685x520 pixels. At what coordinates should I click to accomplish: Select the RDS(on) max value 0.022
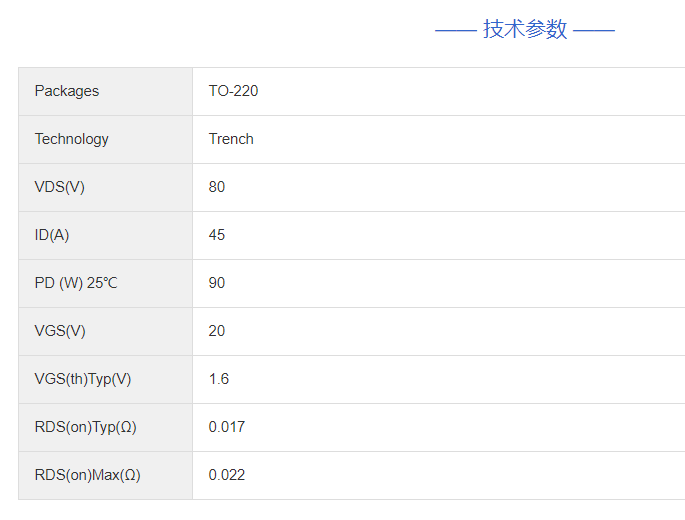coord(227,475)
